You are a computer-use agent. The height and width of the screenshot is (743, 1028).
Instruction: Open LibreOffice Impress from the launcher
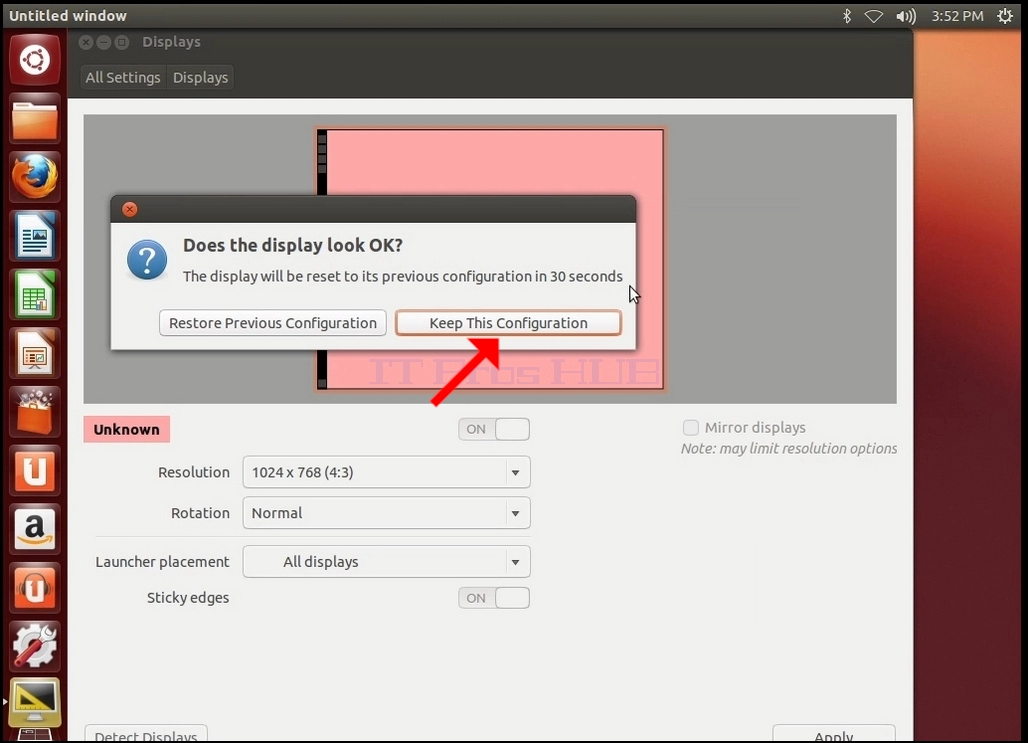click(x=35, y=353)
